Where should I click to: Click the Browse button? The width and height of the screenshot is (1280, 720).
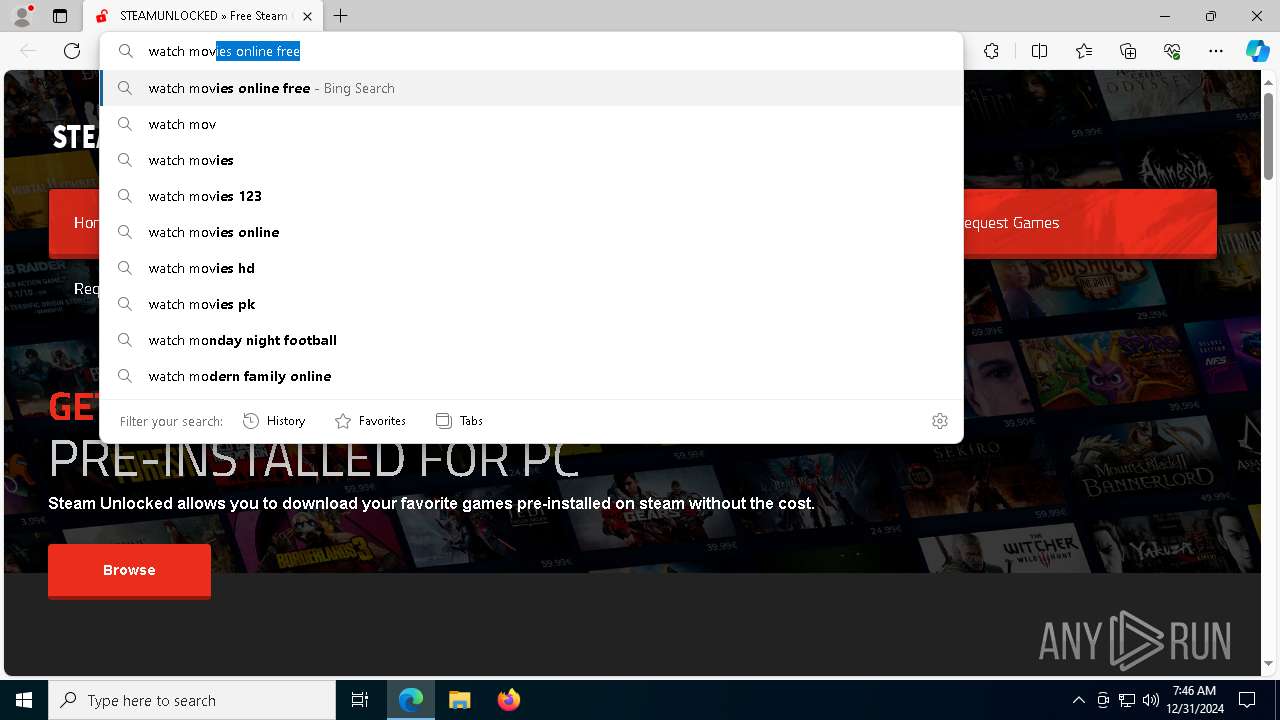tap(129, 570)
